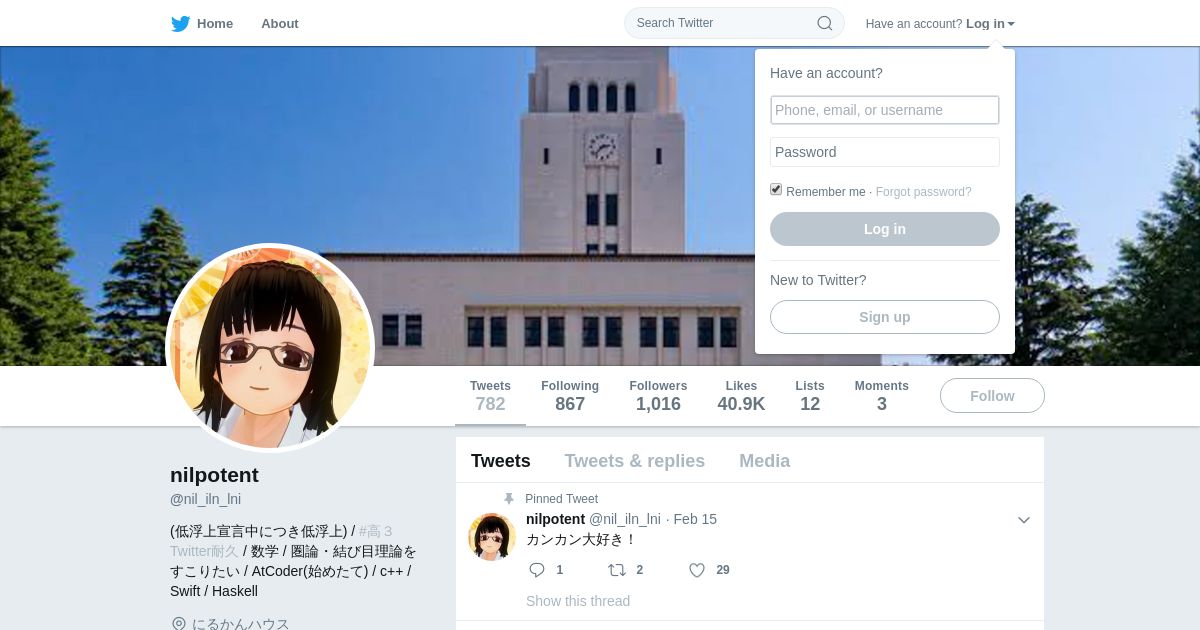Open the pinned tweet options chevron
This screenshot has width=1200, height=630.
1023,520
